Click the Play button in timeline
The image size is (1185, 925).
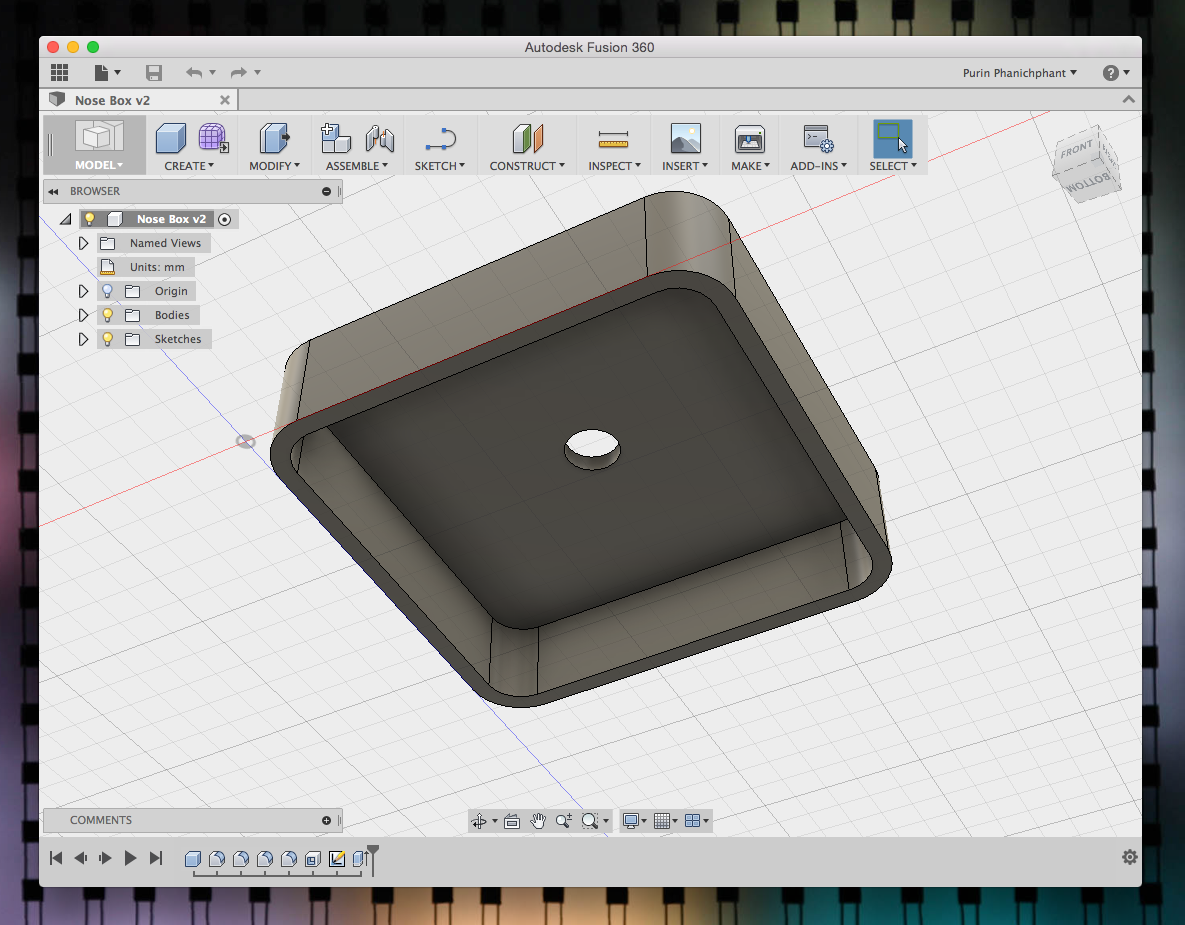click(130, 858)
